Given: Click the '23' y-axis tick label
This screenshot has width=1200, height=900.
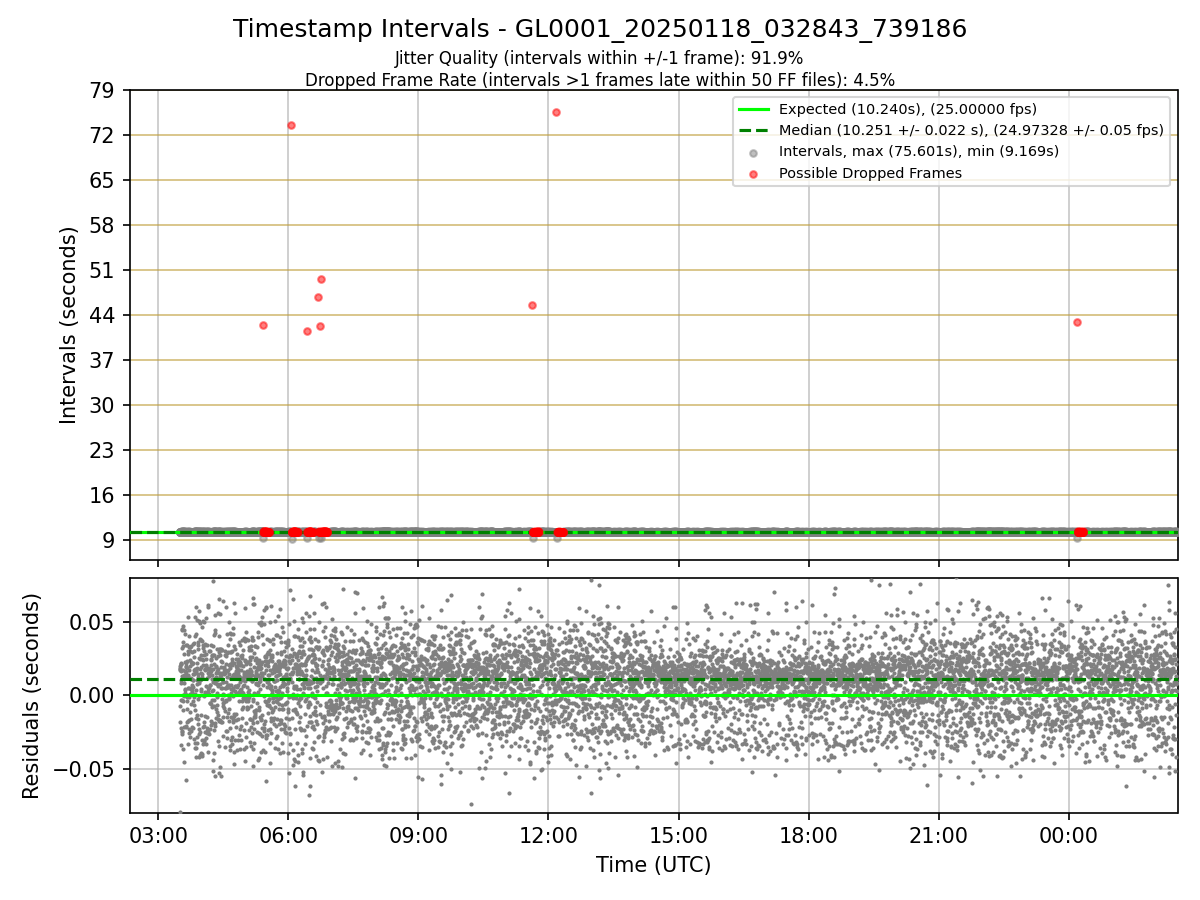Looking at the screenshot, I should coord(104,450).
